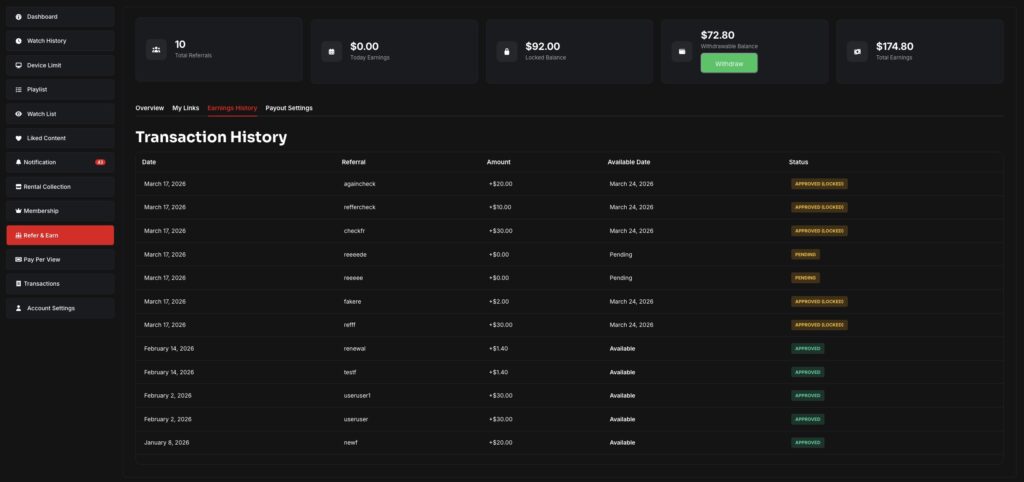Screen dimensions: 1024x482
Task: Click the red notification count badge
Action: coord(100,162)
